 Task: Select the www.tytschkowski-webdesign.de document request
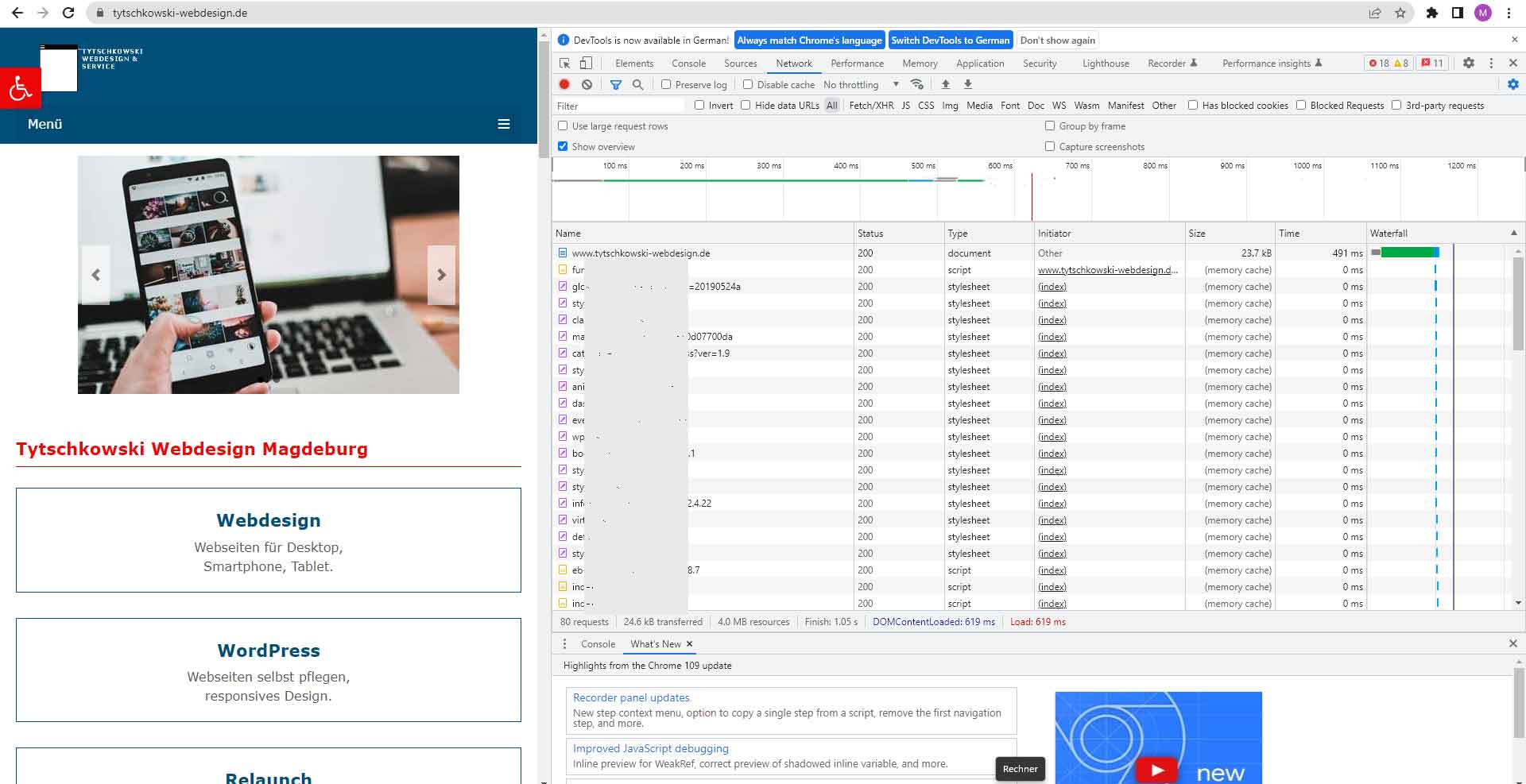pyautogui.click(x=641, y=253)
